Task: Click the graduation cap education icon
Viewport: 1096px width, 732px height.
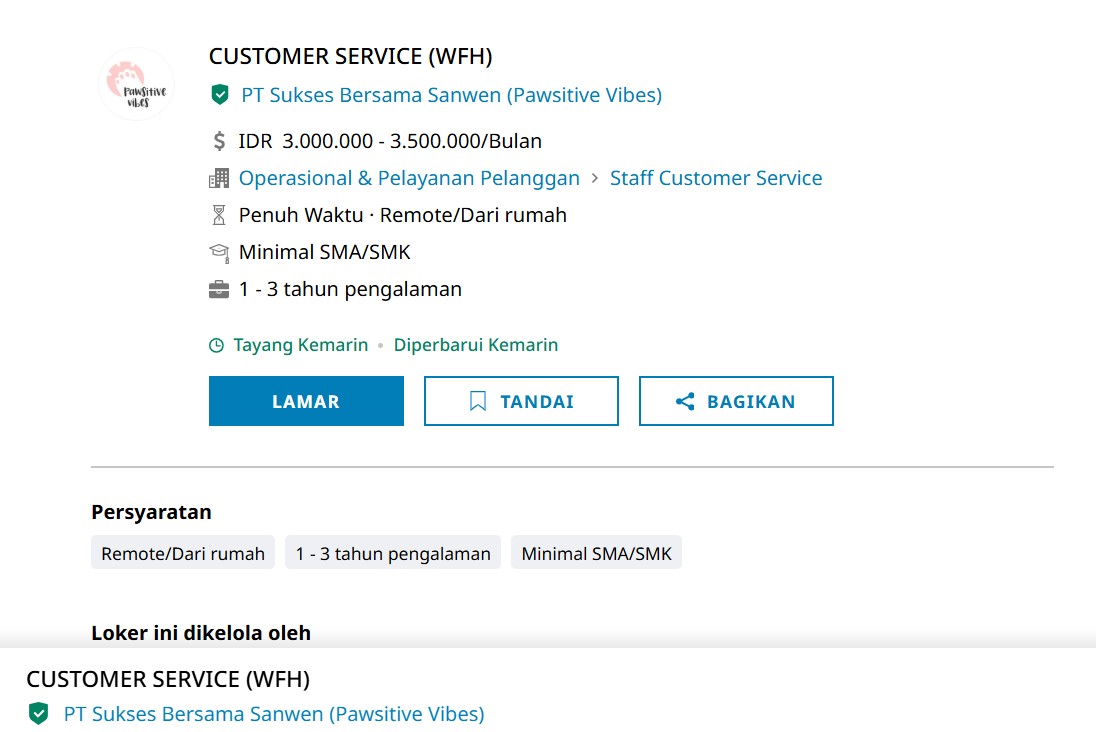Action: (x=219, y=252)
